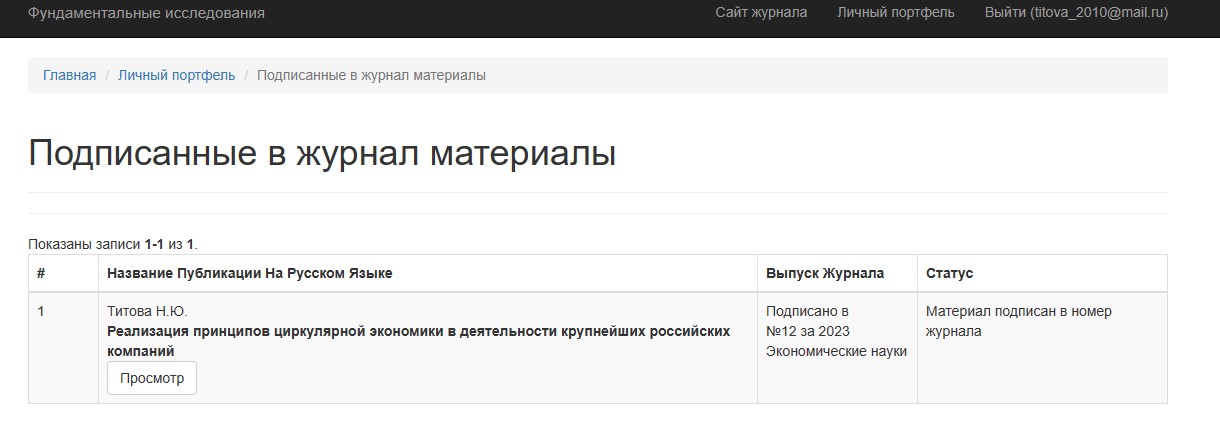Click the Фундаментальные исследования brand link
The width and height of the screenshot is (1220, 426).
point(146,13)
